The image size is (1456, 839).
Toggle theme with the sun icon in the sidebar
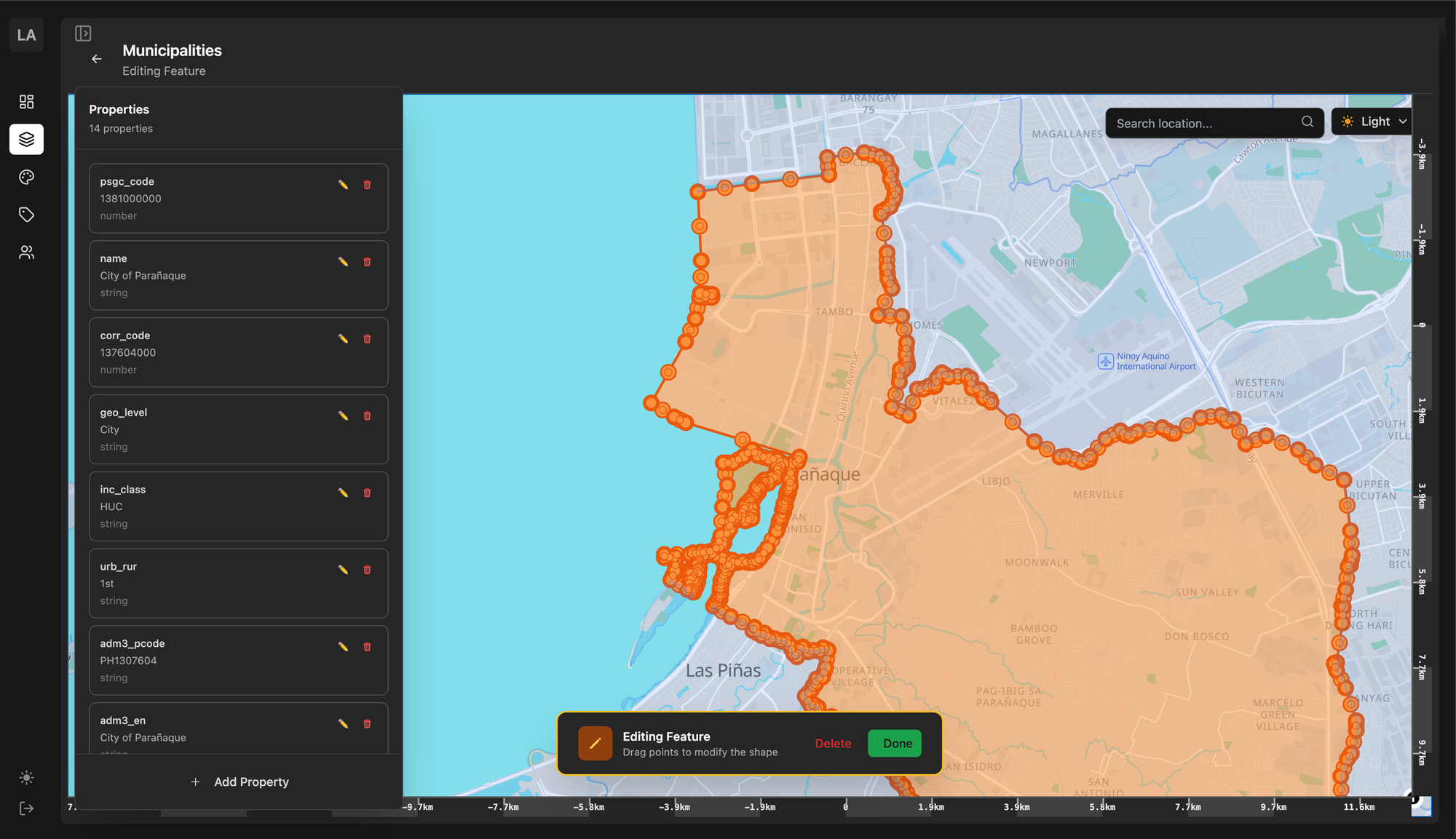click(26, 778)
